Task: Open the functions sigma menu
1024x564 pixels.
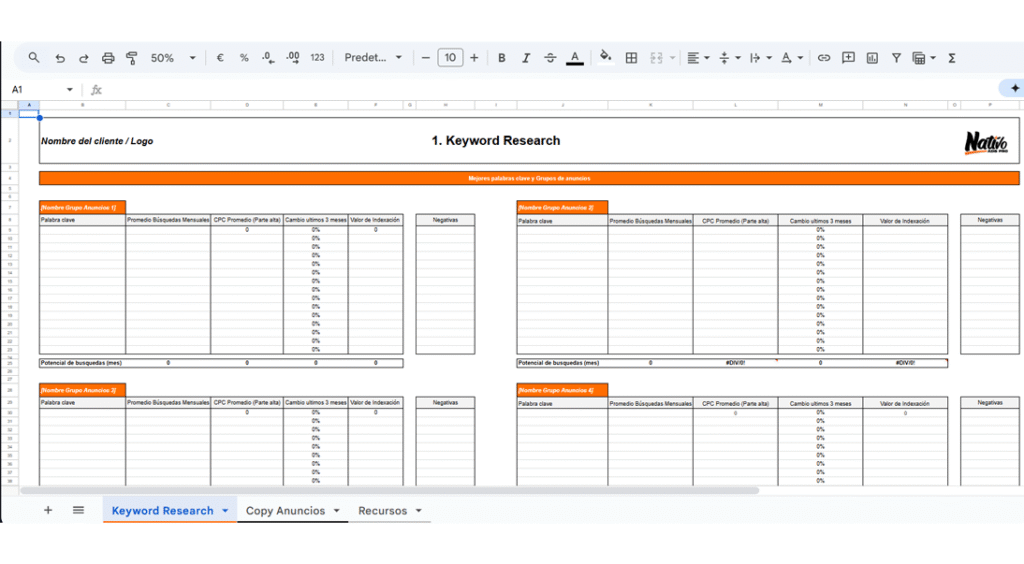Action: 952,58
